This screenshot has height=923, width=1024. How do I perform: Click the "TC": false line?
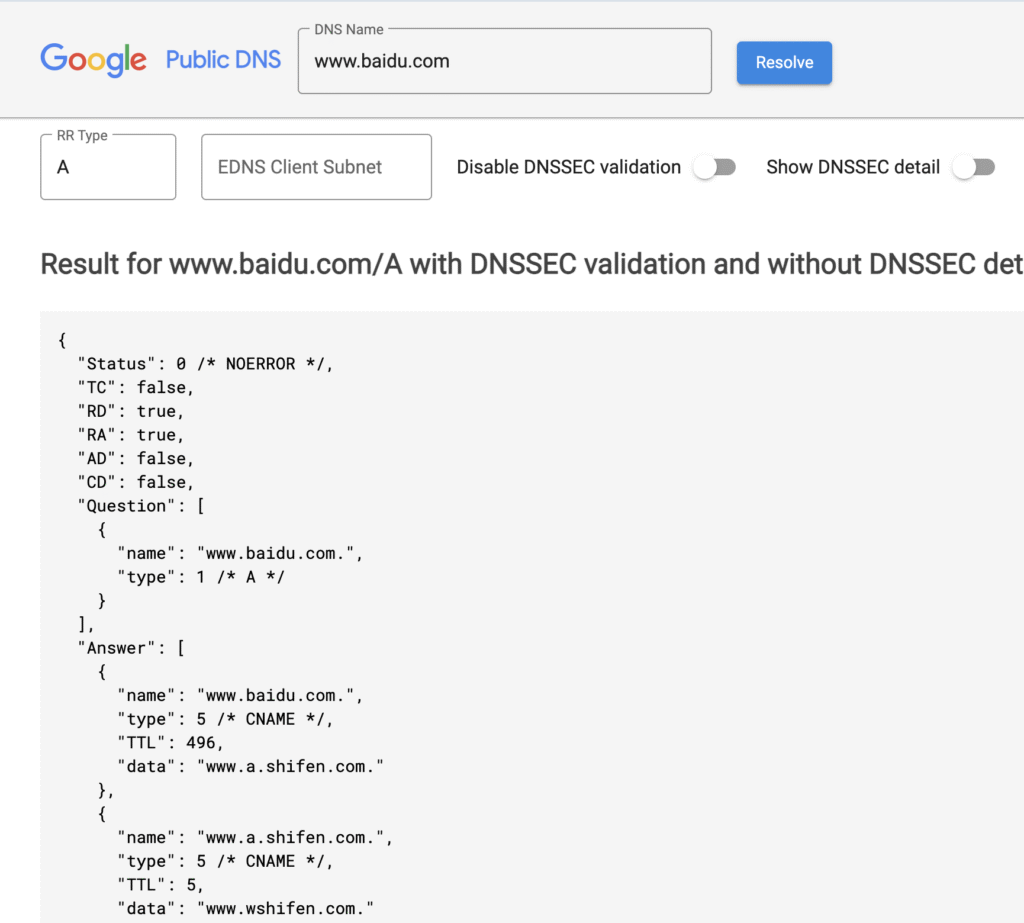135,387
